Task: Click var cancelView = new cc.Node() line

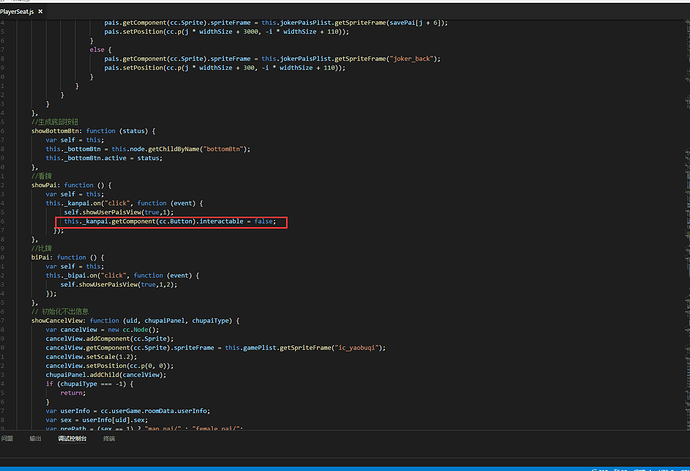Action: click(x=102, y=330)
